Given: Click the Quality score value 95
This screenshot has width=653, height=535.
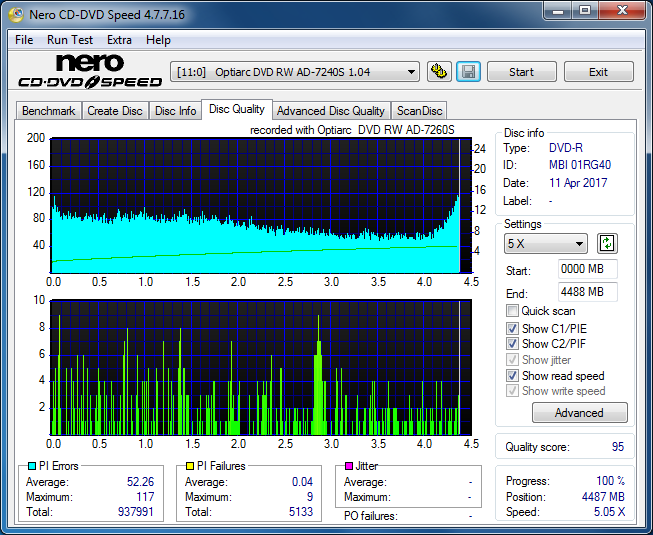Looking at the screenshot, I should click(618, 447).
